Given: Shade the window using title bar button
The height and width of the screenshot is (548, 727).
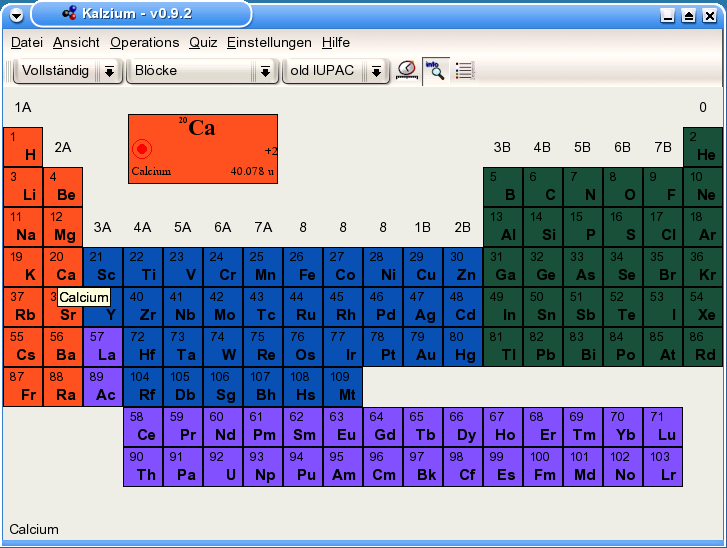Looking at the screenshot, I should pyautogui.click(x=689, y=15).
